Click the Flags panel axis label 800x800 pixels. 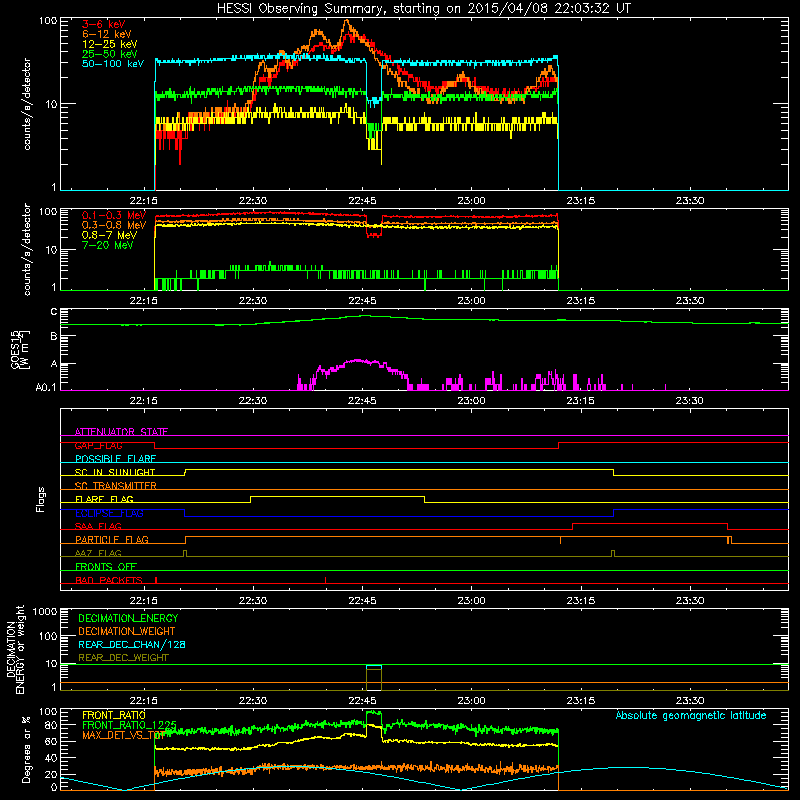(40, 499)
